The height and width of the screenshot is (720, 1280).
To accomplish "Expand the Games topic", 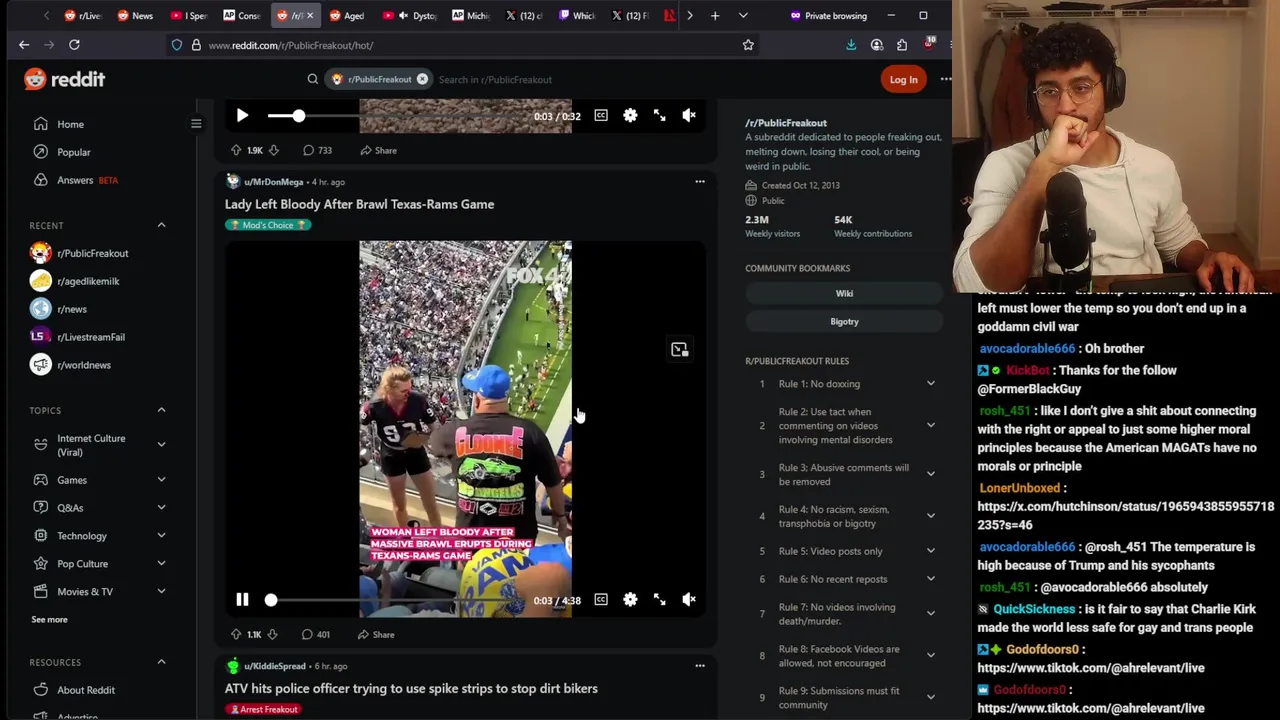I will coord(161,480).
